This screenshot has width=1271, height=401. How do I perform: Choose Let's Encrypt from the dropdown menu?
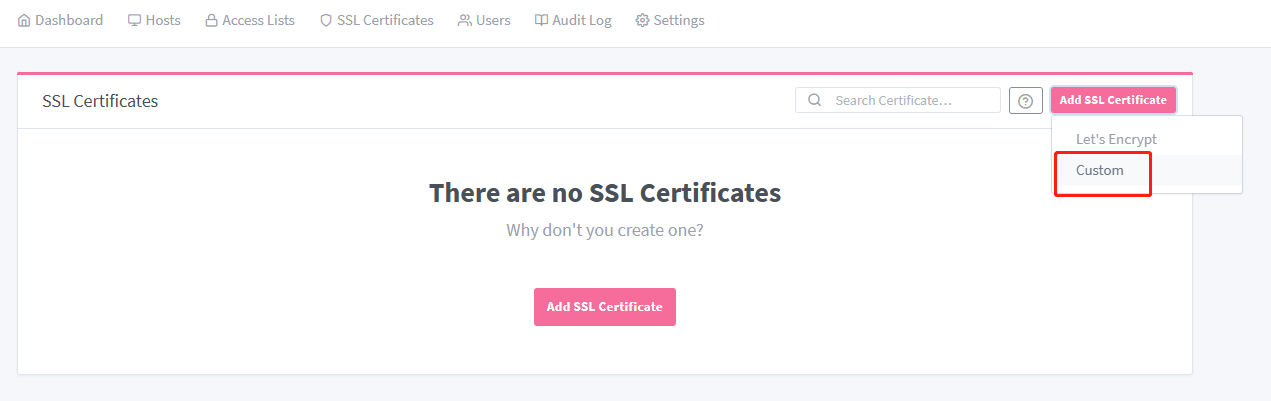1116,139
